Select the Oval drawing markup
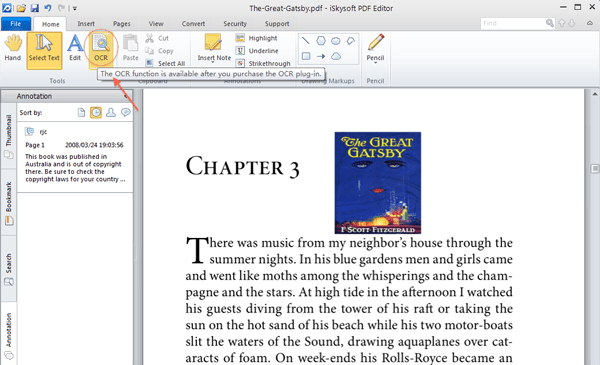 (x=336, y=41)
